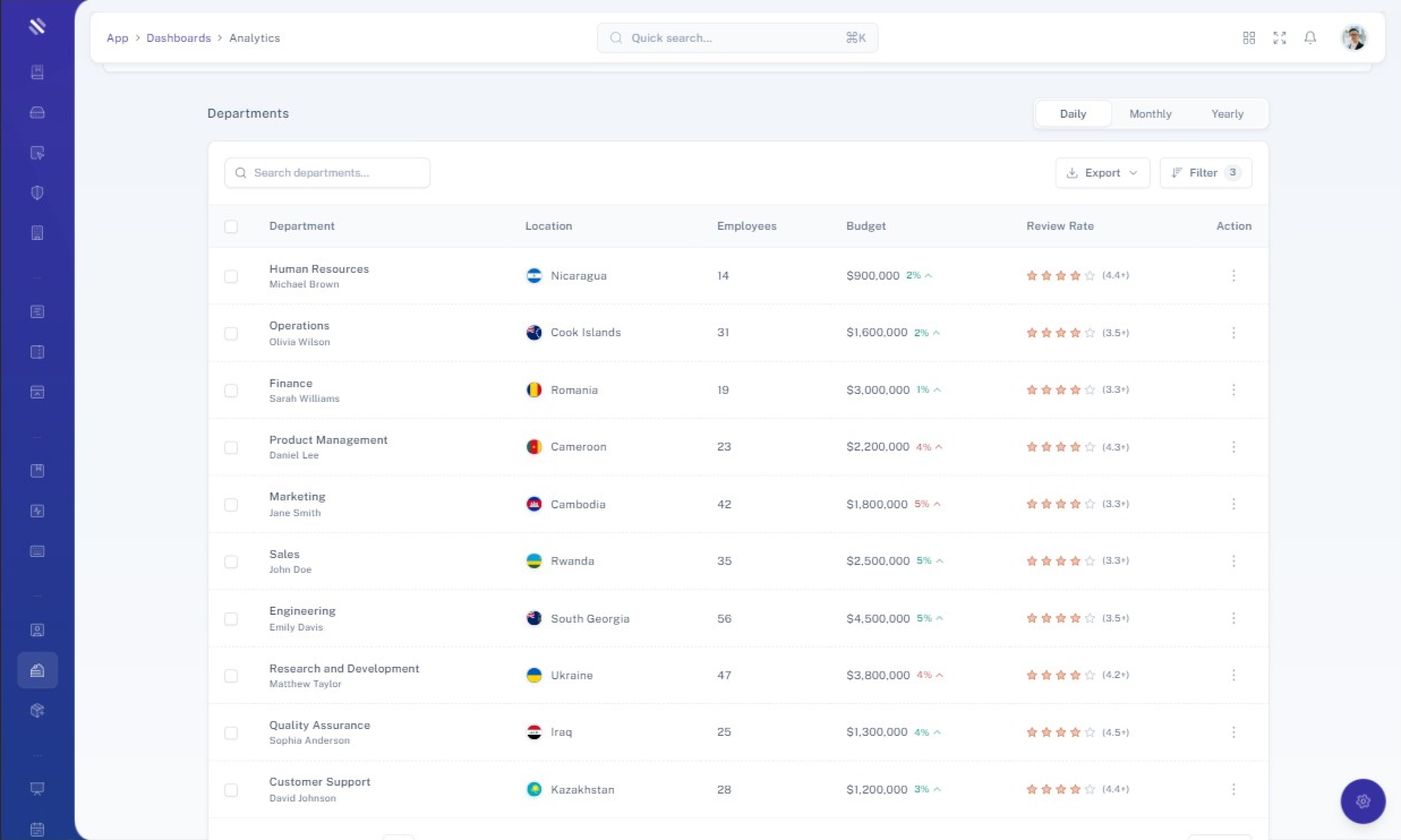Open the Filter options button
The width and height of the screenshot is (1401, 840).
(x=1205, y=173)
